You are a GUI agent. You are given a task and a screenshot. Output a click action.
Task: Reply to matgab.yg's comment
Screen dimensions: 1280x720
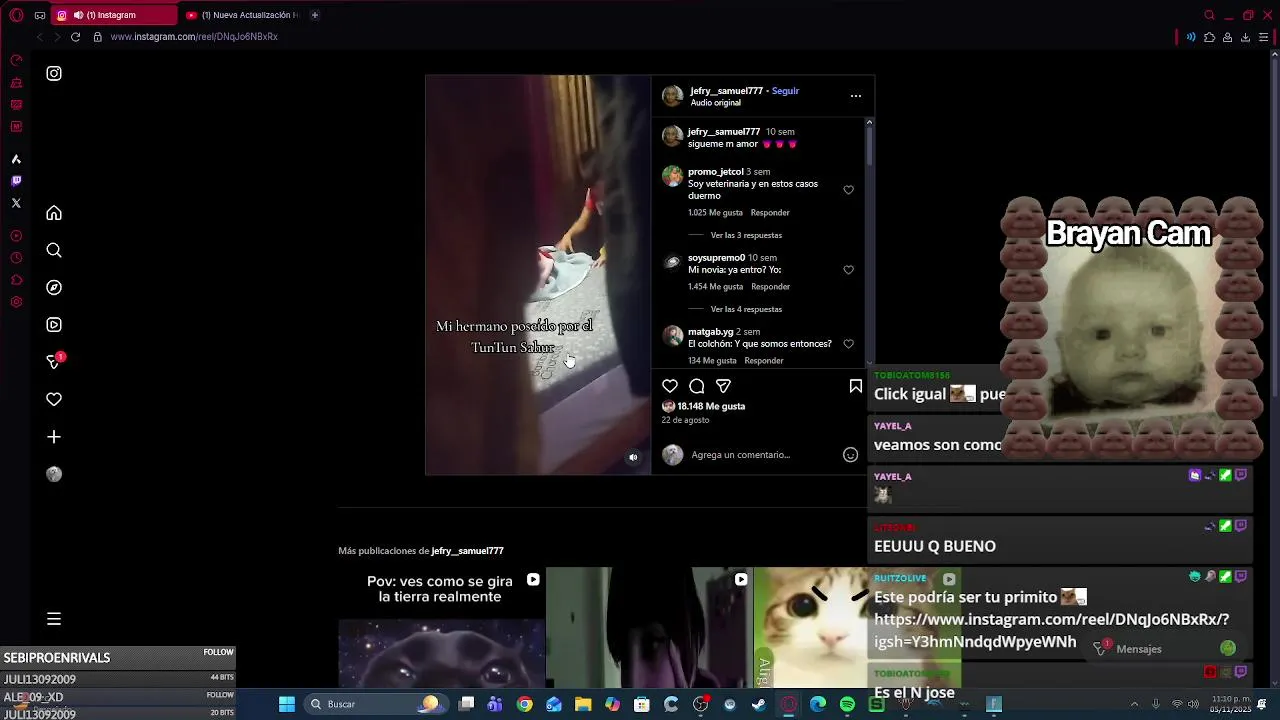pyautogui.click(x=764, y=361)
